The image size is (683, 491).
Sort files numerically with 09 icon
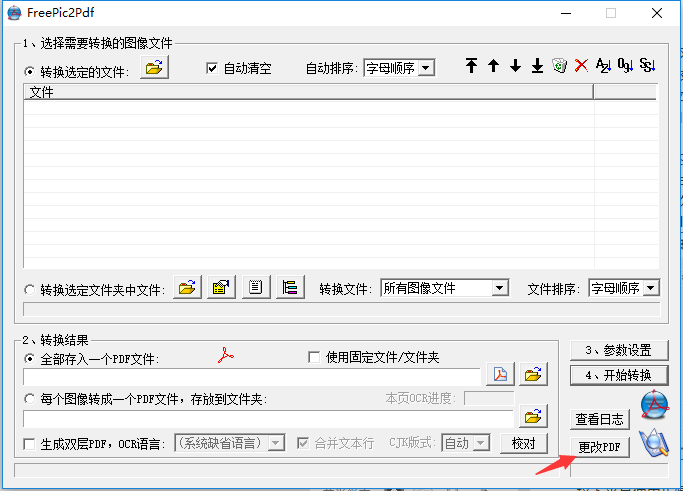tap(625, 66)
